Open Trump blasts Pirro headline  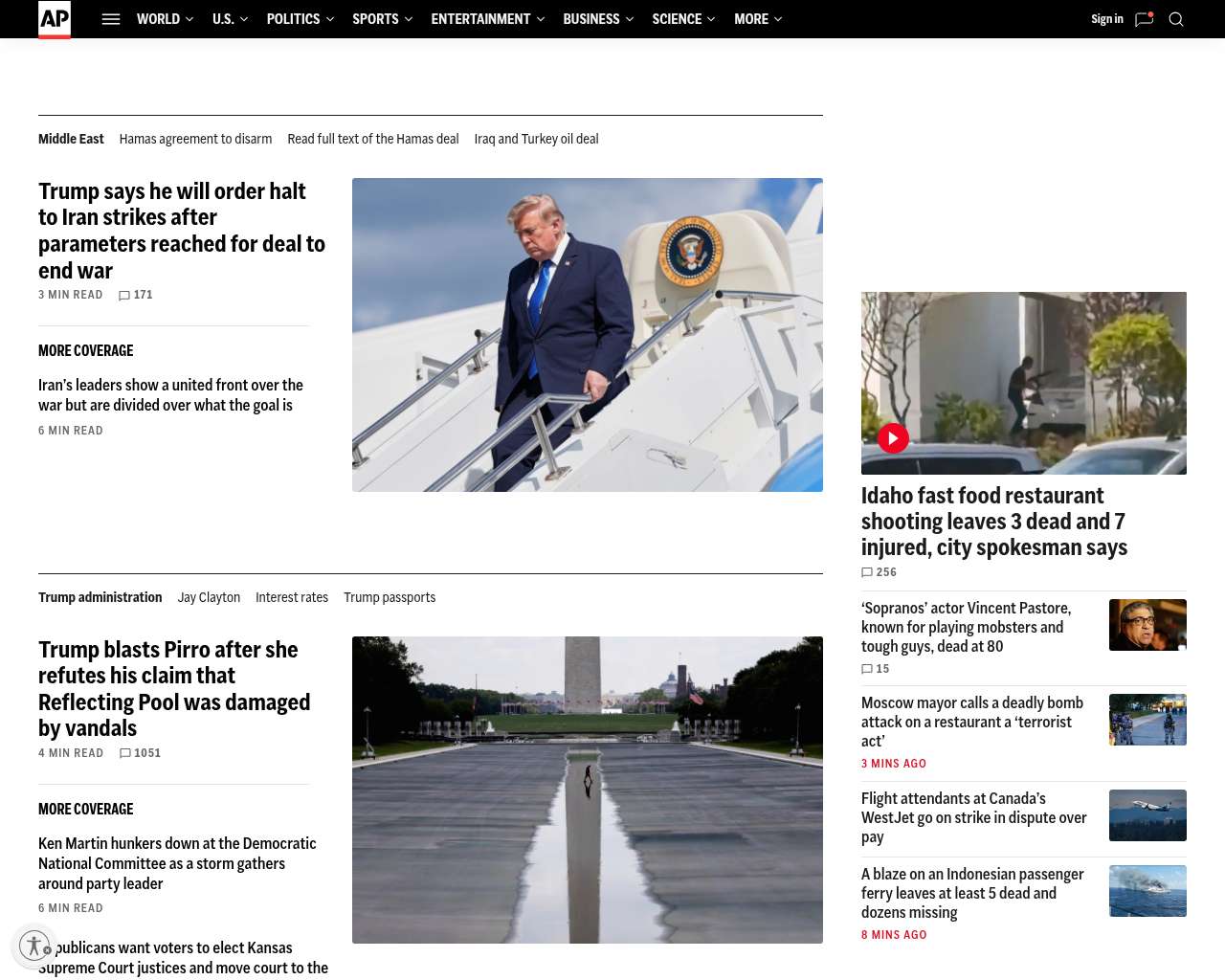[x=174, y=689]
